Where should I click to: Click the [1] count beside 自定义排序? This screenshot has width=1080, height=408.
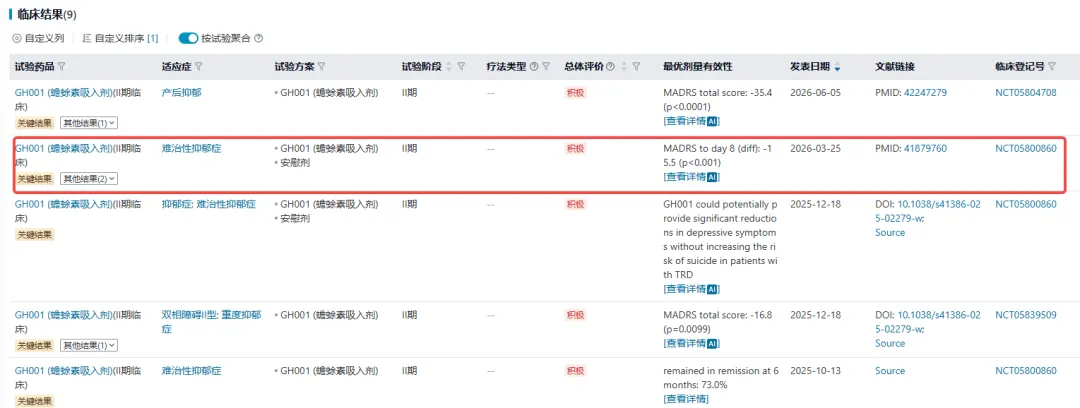pyautogui.click(x=153, y=38)
